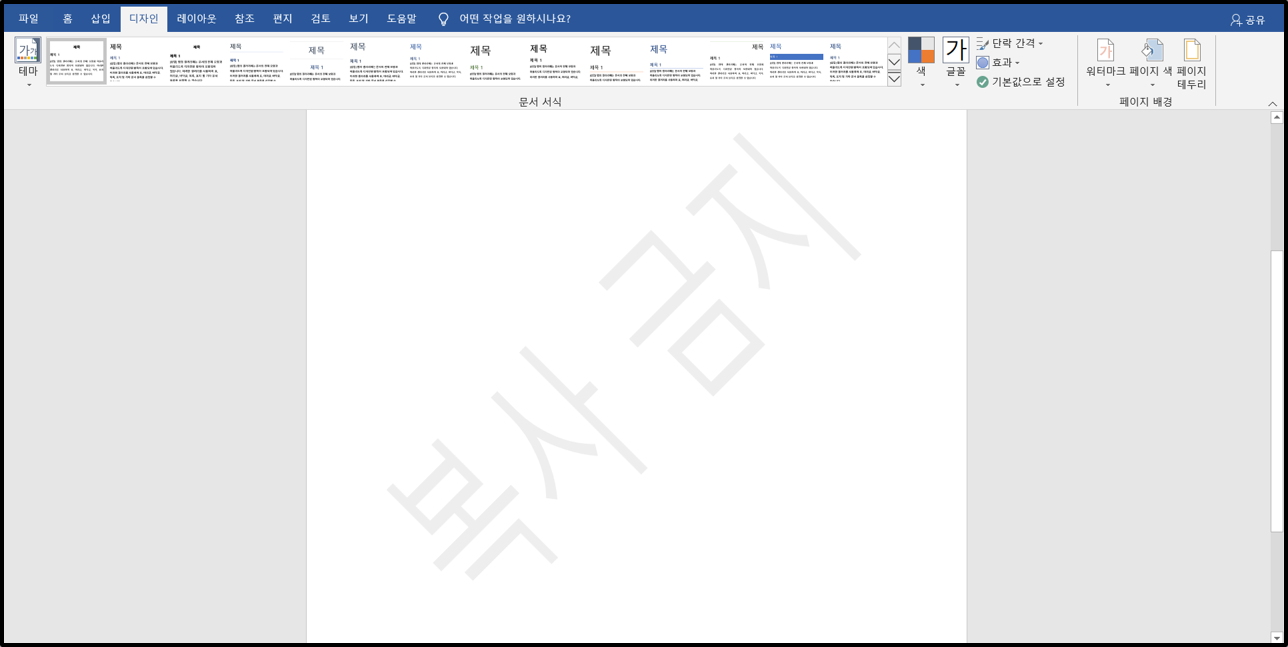Select style set with right-aligned 제목 title
This screenshot has height=647, width=1288.
(x=736, y=62)
